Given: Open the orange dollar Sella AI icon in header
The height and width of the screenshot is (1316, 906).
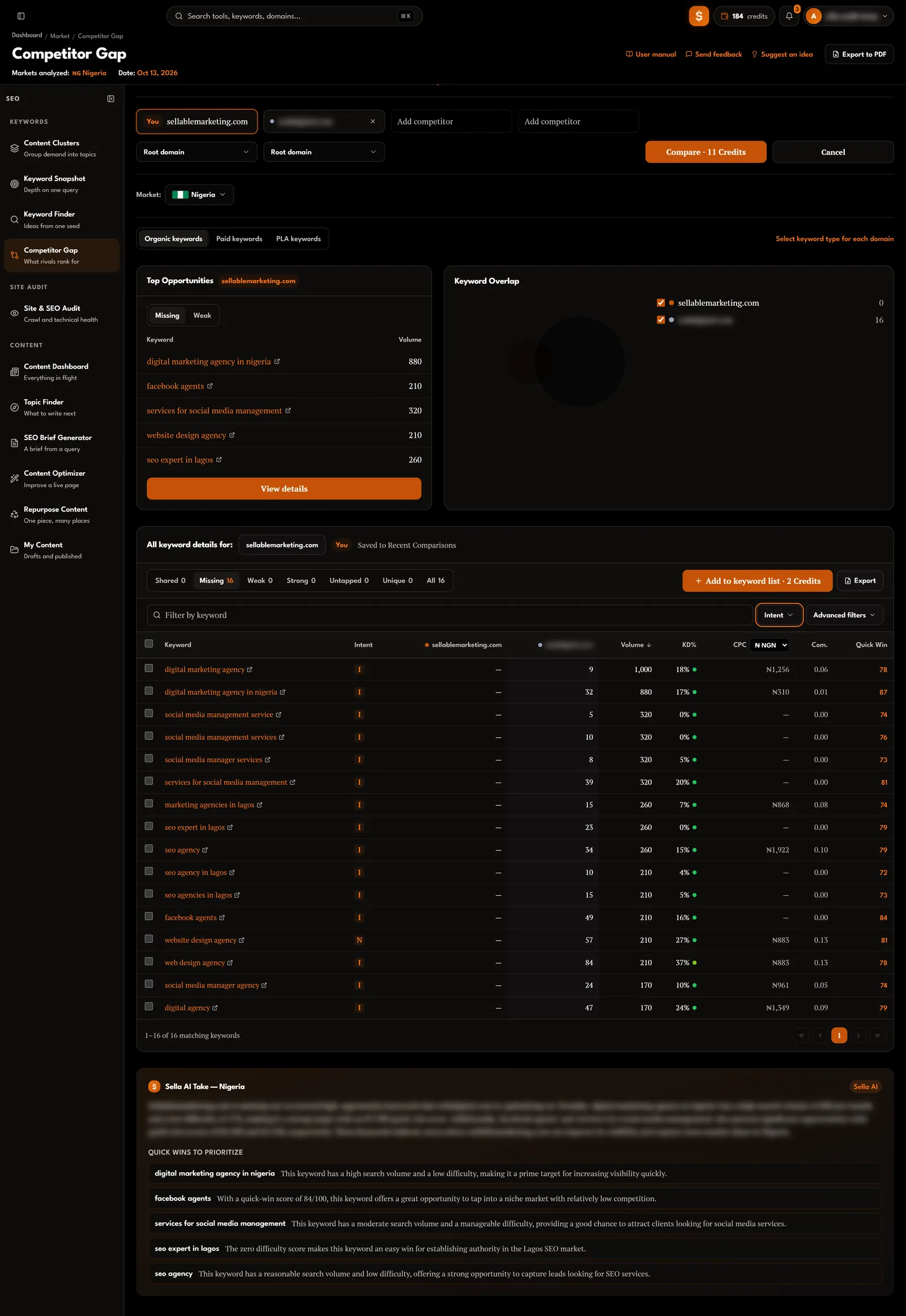Looking at the screenshot, I should [x=698, y=16].
